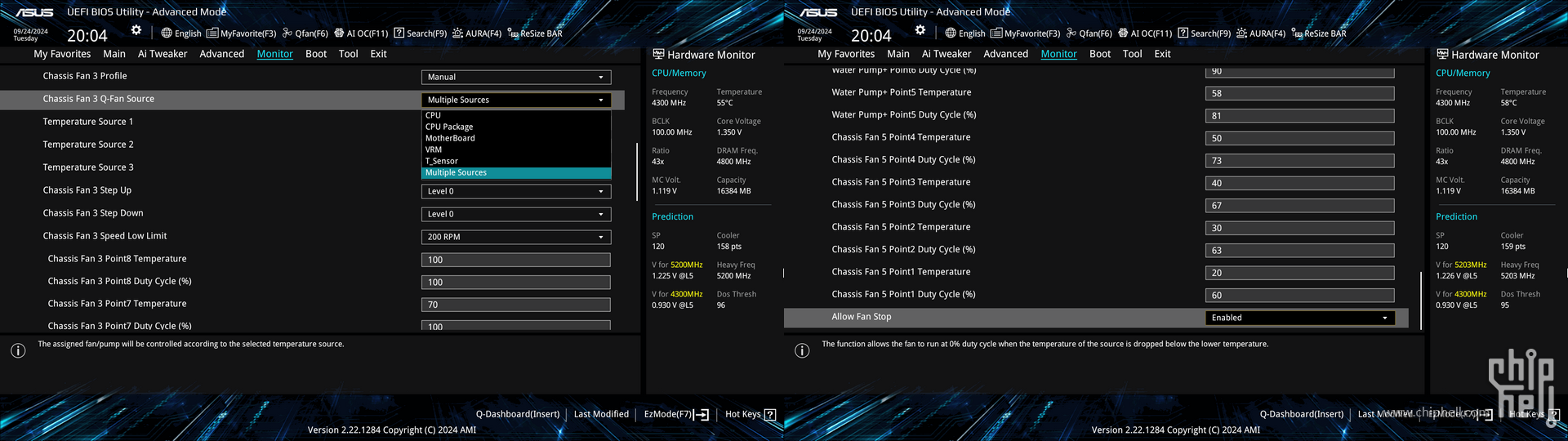
Task: Open Chassis Fan 3 Step Down dropdown
Action: [516, 214]
